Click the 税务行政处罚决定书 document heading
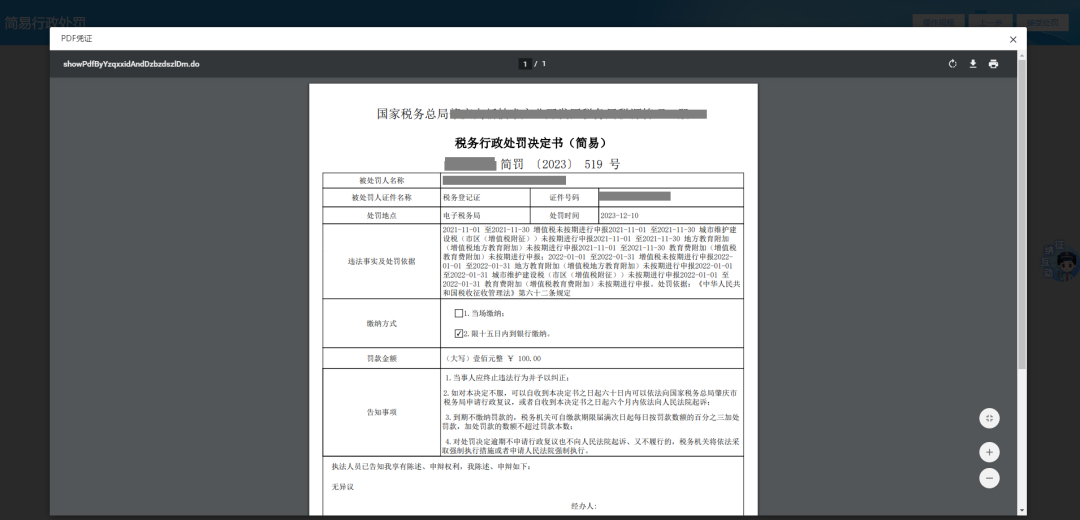 point(531,143)
